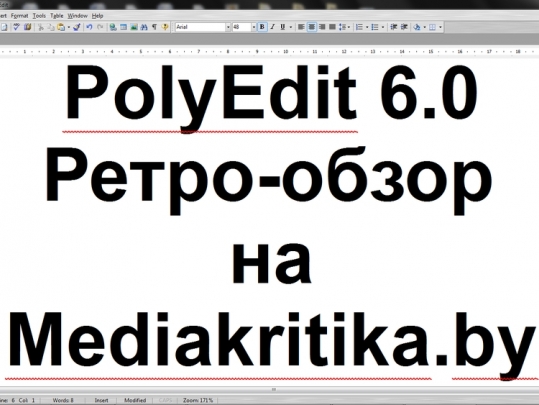The width and height of the screenshot is (539, 405).
Task: Copy selection using the copy icon
Action: [51, 27]
